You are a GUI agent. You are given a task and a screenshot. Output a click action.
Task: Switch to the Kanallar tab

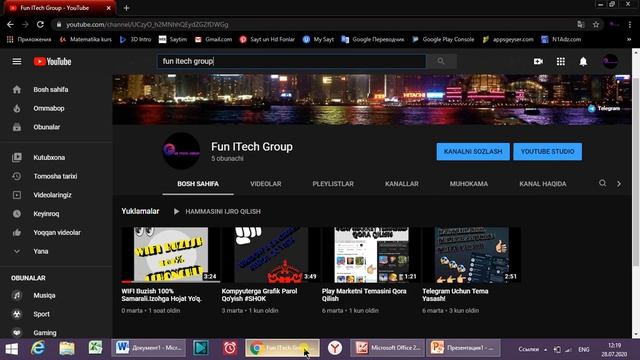click(402, 184)
